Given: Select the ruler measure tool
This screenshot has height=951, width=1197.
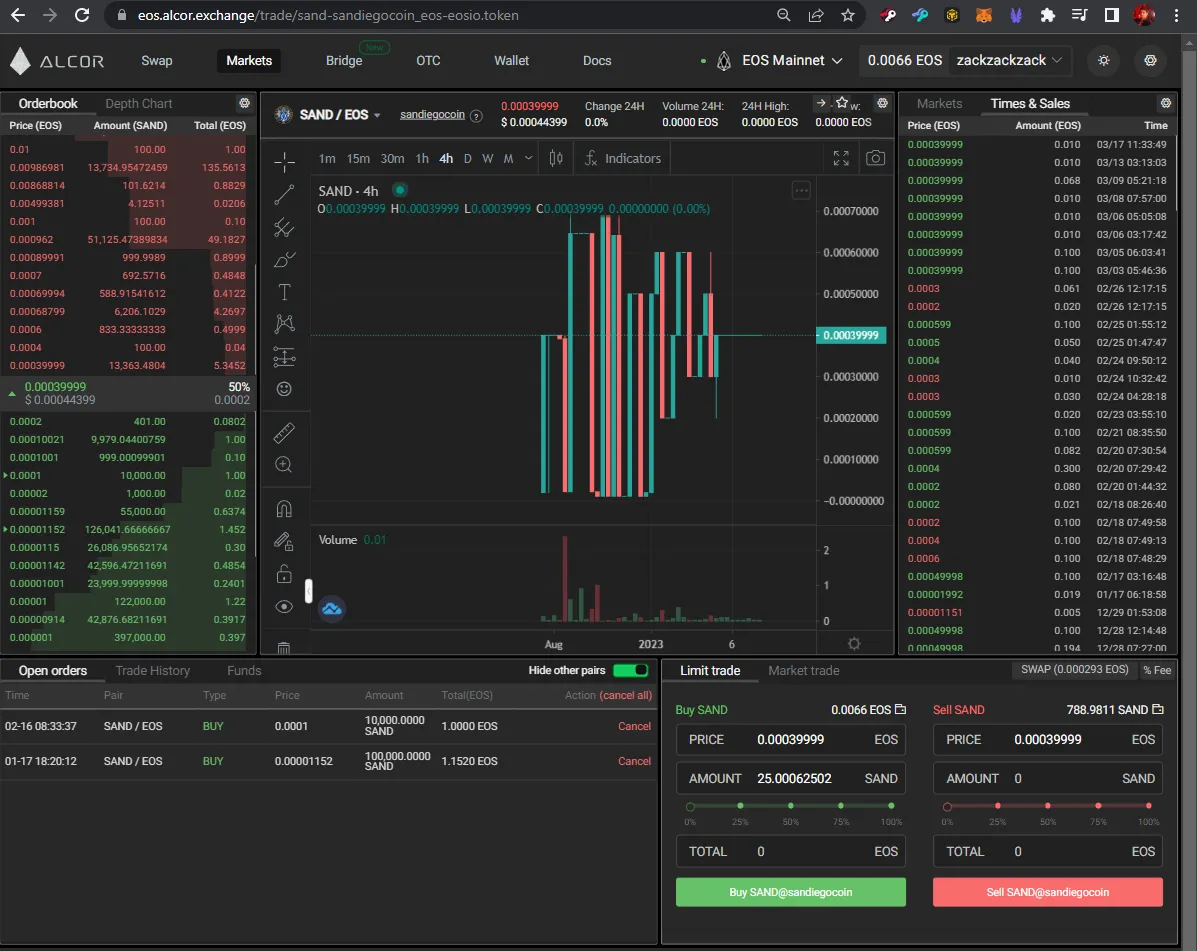Looking at the screenshot, I should coord(284,433).
